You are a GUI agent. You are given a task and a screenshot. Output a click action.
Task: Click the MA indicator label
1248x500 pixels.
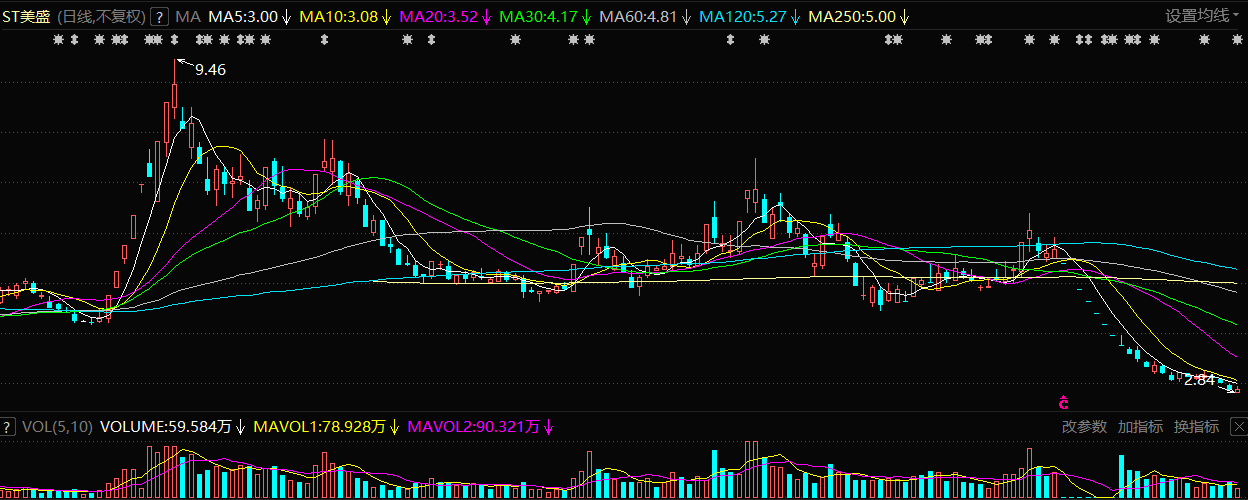pyautogui.click(x=187, y=17)
